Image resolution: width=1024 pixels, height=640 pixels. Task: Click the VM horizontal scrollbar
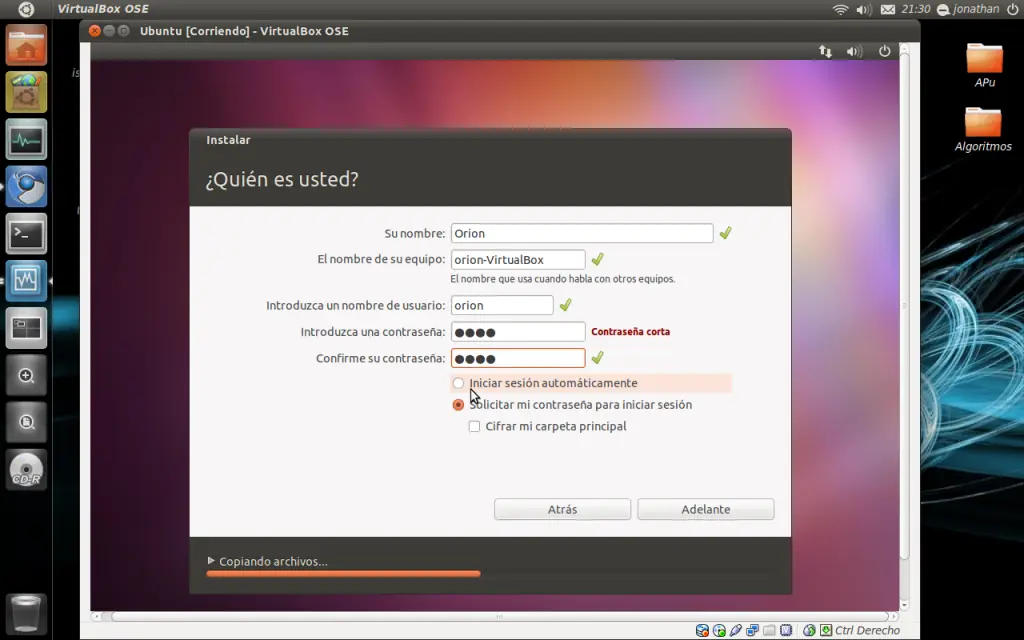[500, 616]
